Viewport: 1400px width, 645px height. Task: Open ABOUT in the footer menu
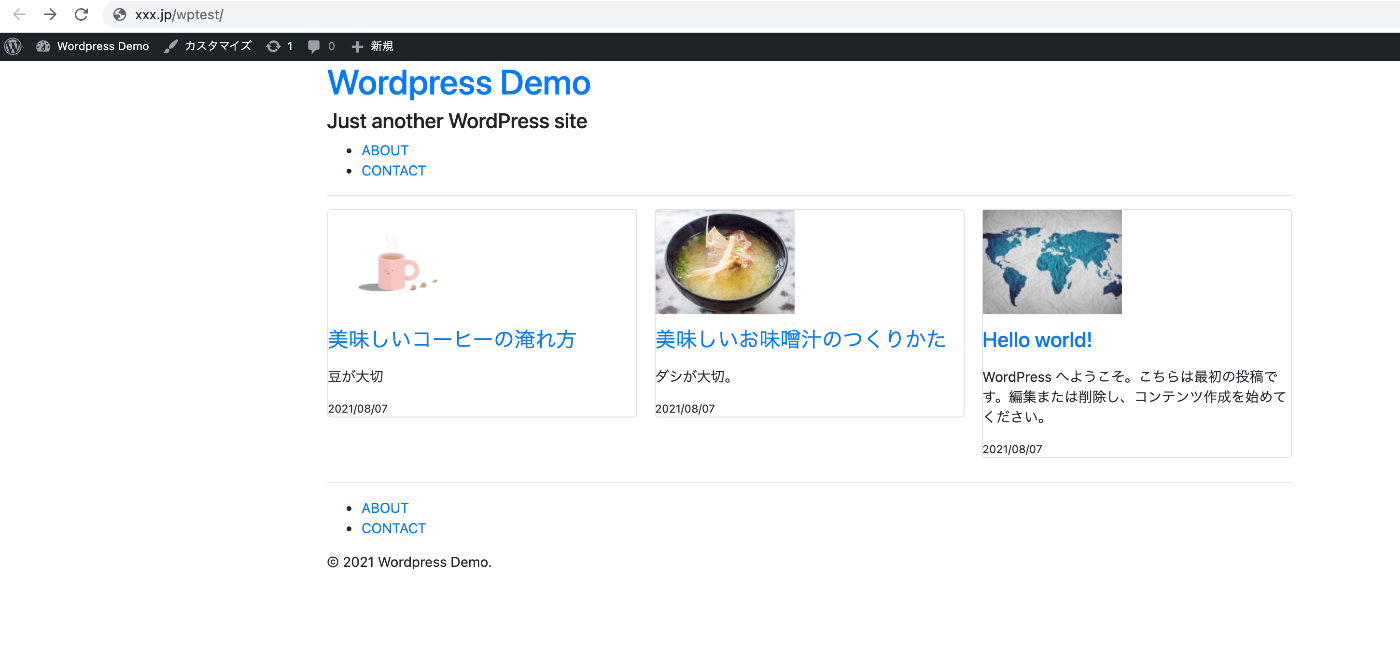click(x=385, y=508)
